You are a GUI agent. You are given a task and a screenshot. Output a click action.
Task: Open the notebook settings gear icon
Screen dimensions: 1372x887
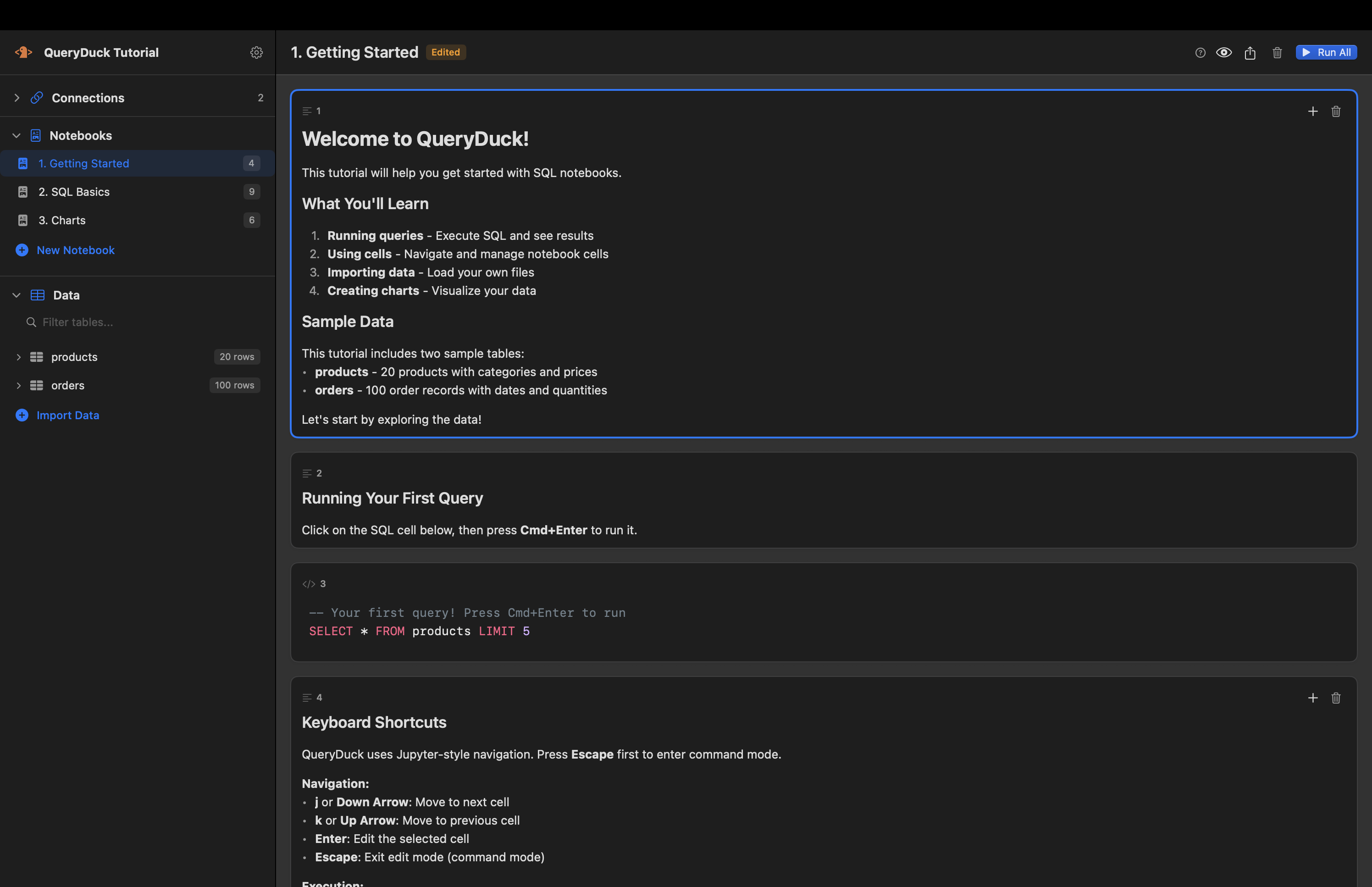coord(257,52)
